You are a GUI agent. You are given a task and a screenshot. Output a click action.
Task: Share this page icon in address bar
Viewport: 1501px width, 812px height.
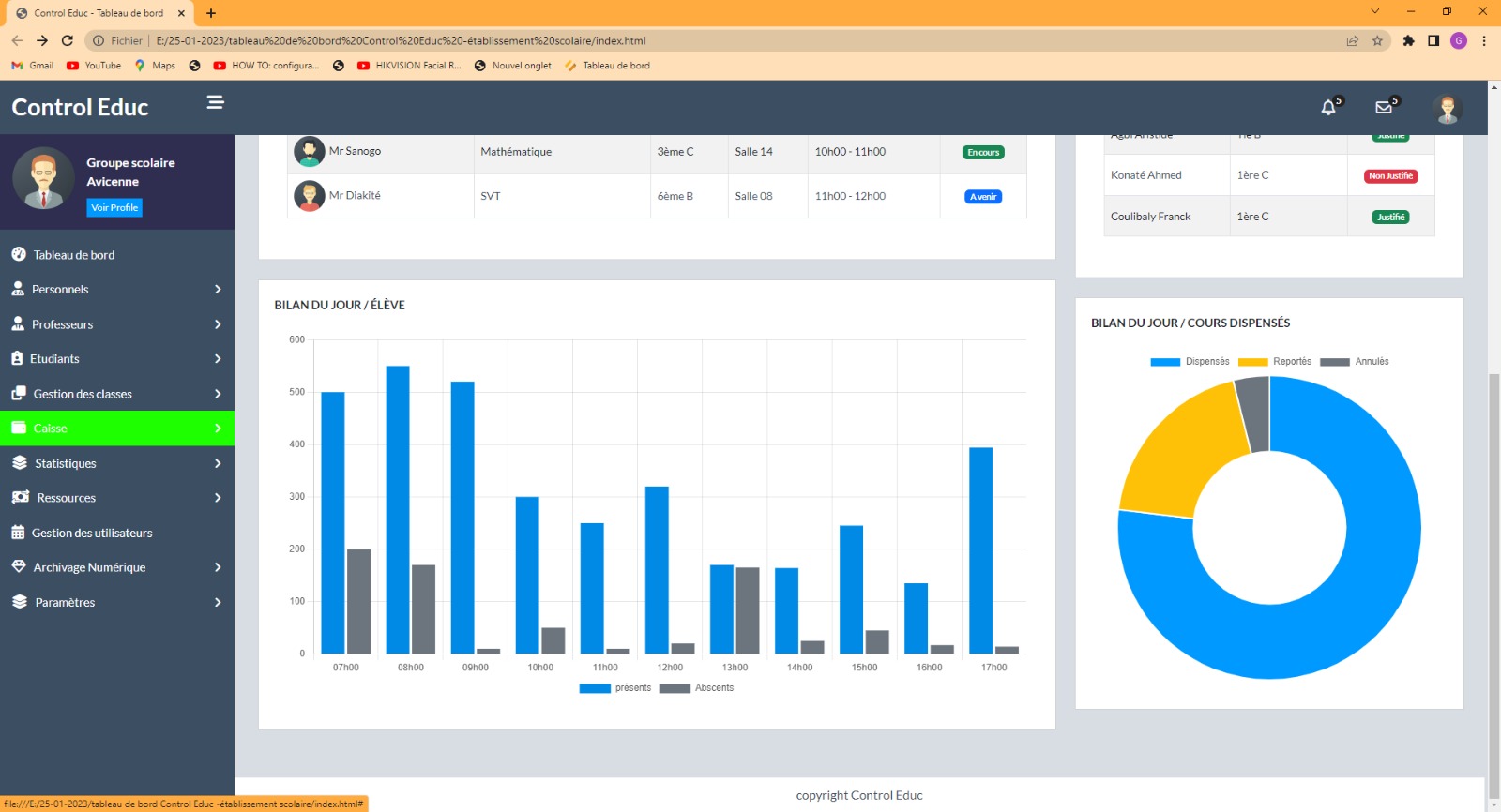coord(1352,40)
